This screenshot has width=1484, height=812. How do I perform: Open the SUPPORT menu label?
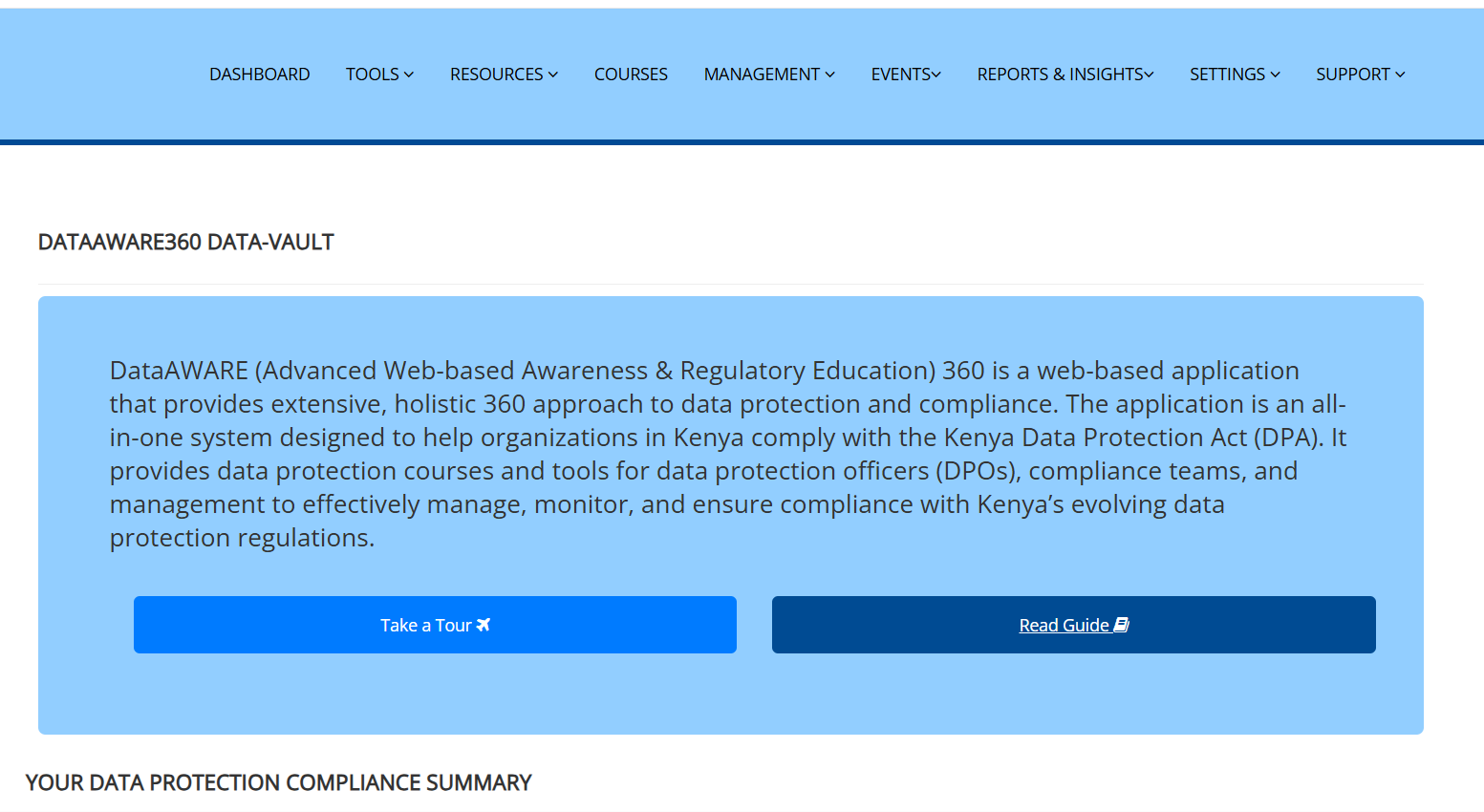tap(1352, 75)
